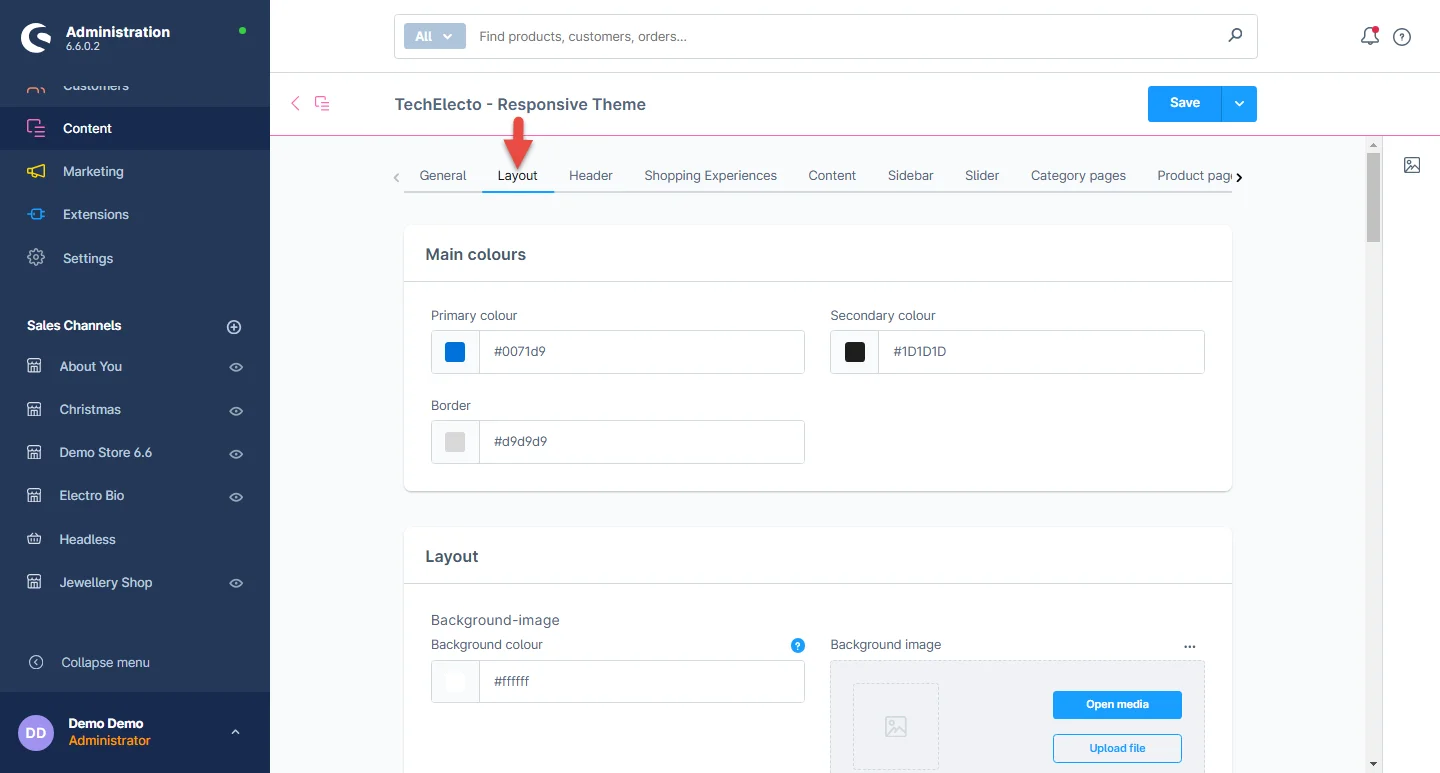Click the Upload file button
The height and width of the screenshot is (773, 1440).
point(1117,748)
